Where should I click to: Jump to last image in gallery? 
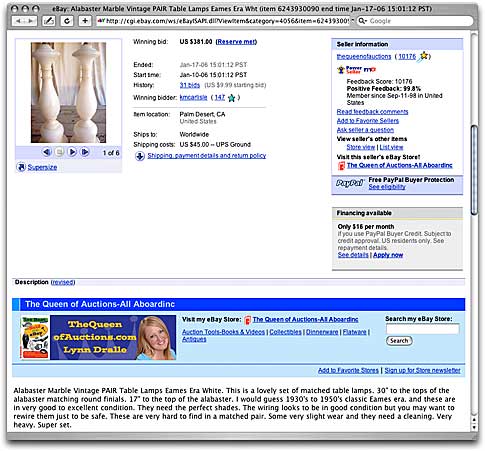click(85, 152)
